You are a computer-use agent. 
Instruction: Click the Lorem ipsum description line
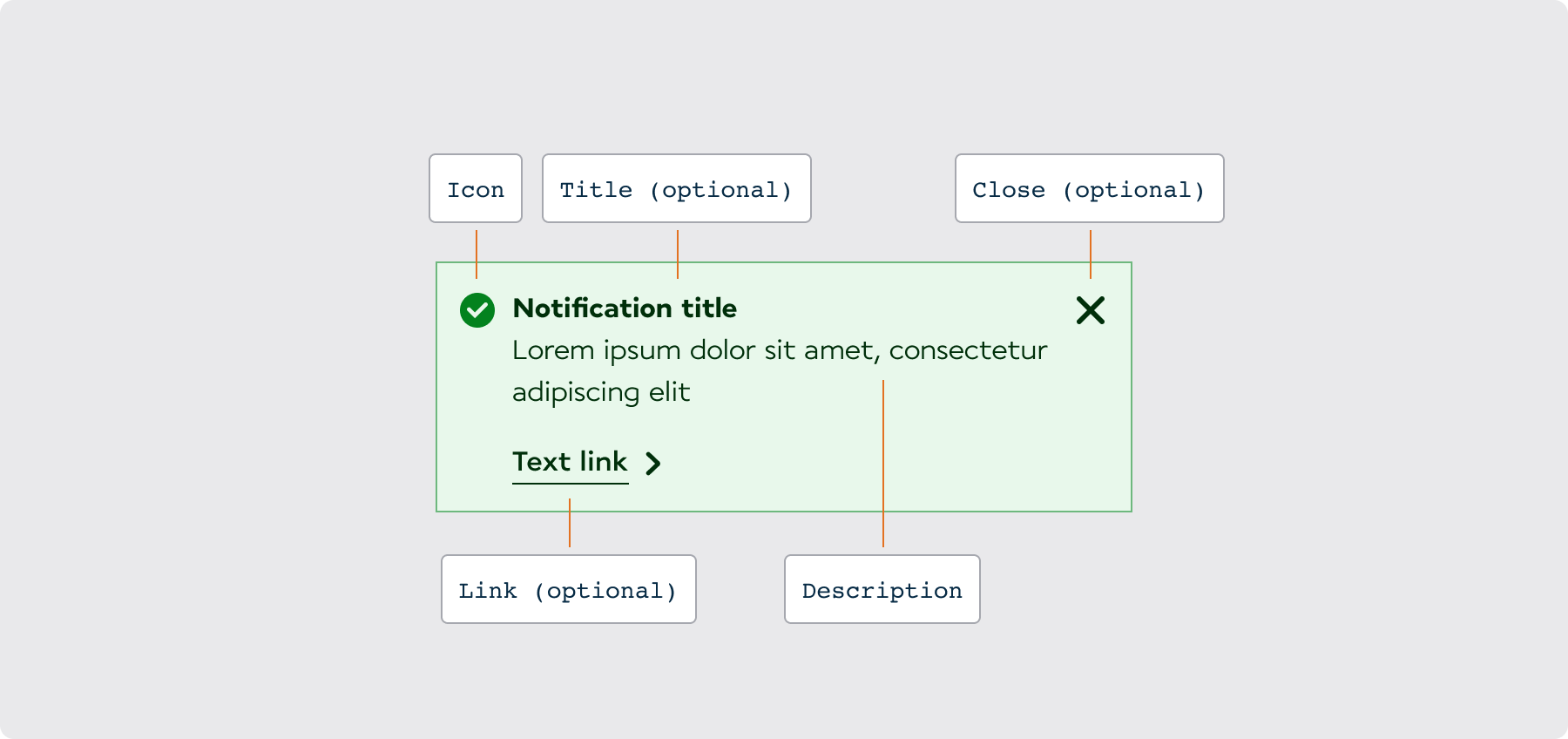[779, 350]
